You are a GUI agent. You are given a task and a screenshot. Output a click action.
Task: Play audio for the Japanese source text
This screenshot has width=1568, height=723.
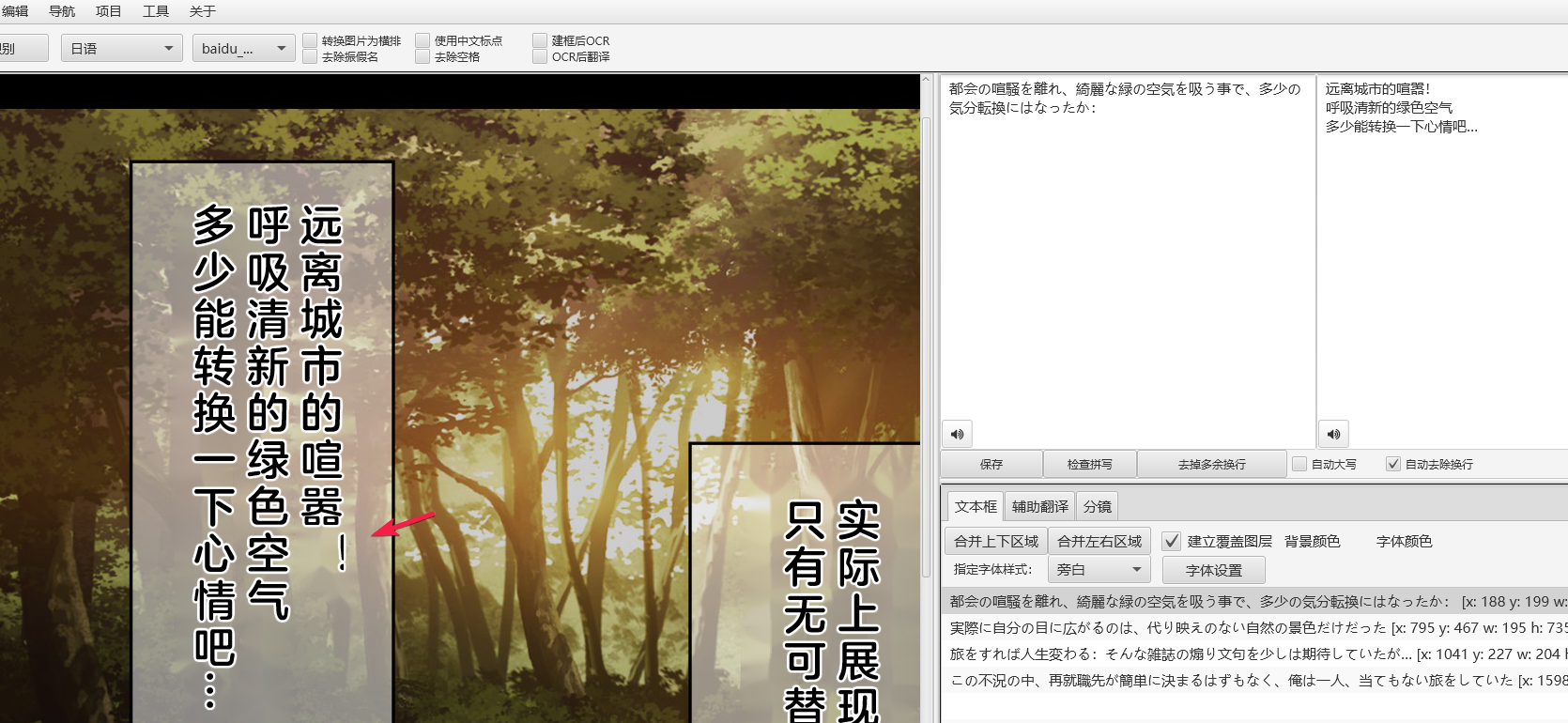957,434
